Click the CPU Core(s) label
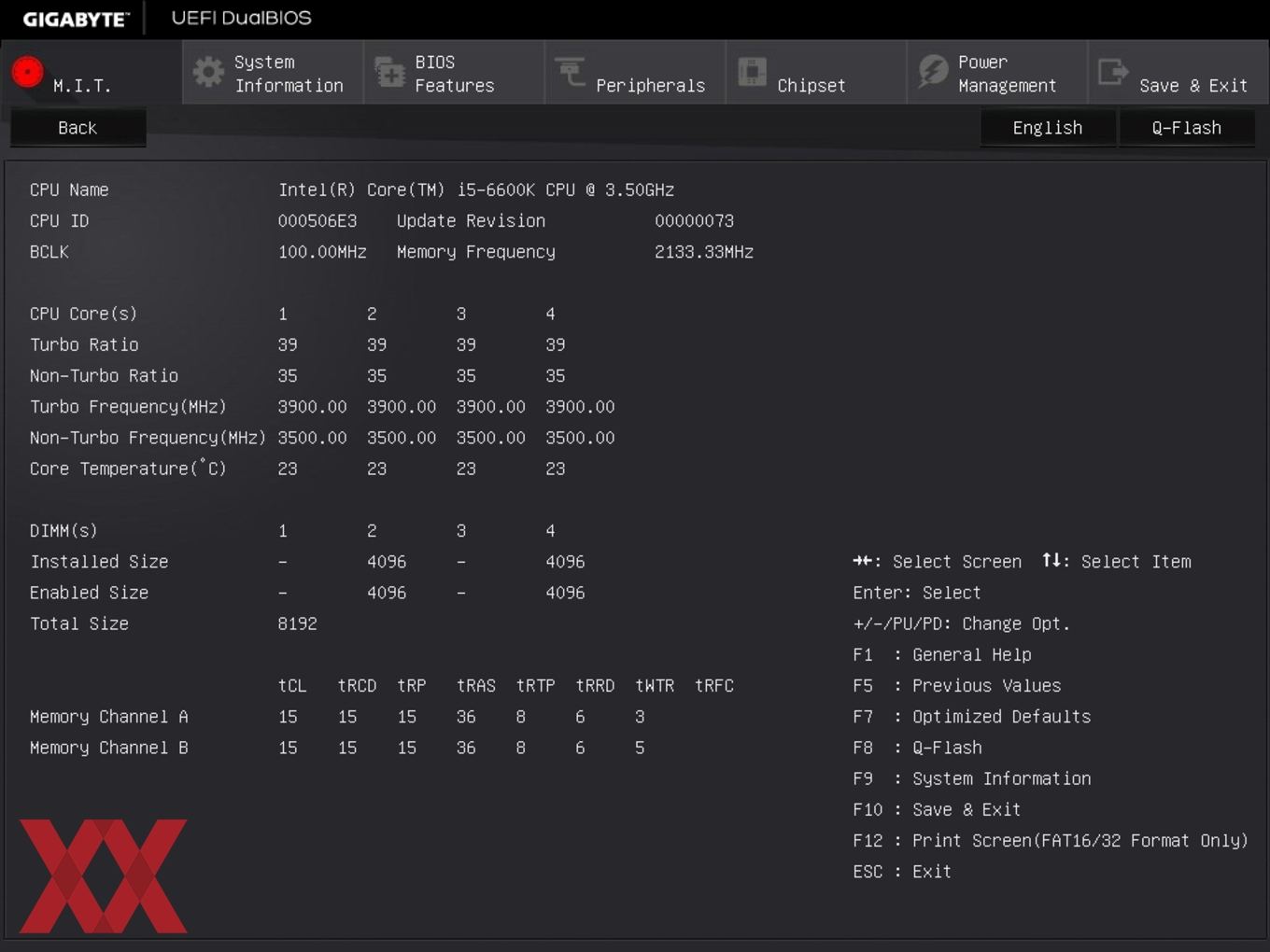 coord(83,314)
